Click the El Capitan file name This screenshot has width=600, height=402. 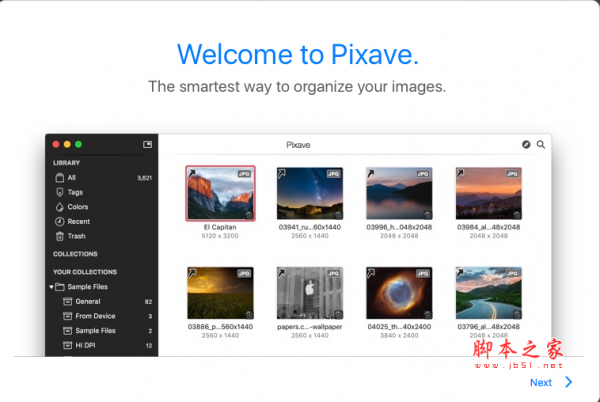(x=220, y=227)
